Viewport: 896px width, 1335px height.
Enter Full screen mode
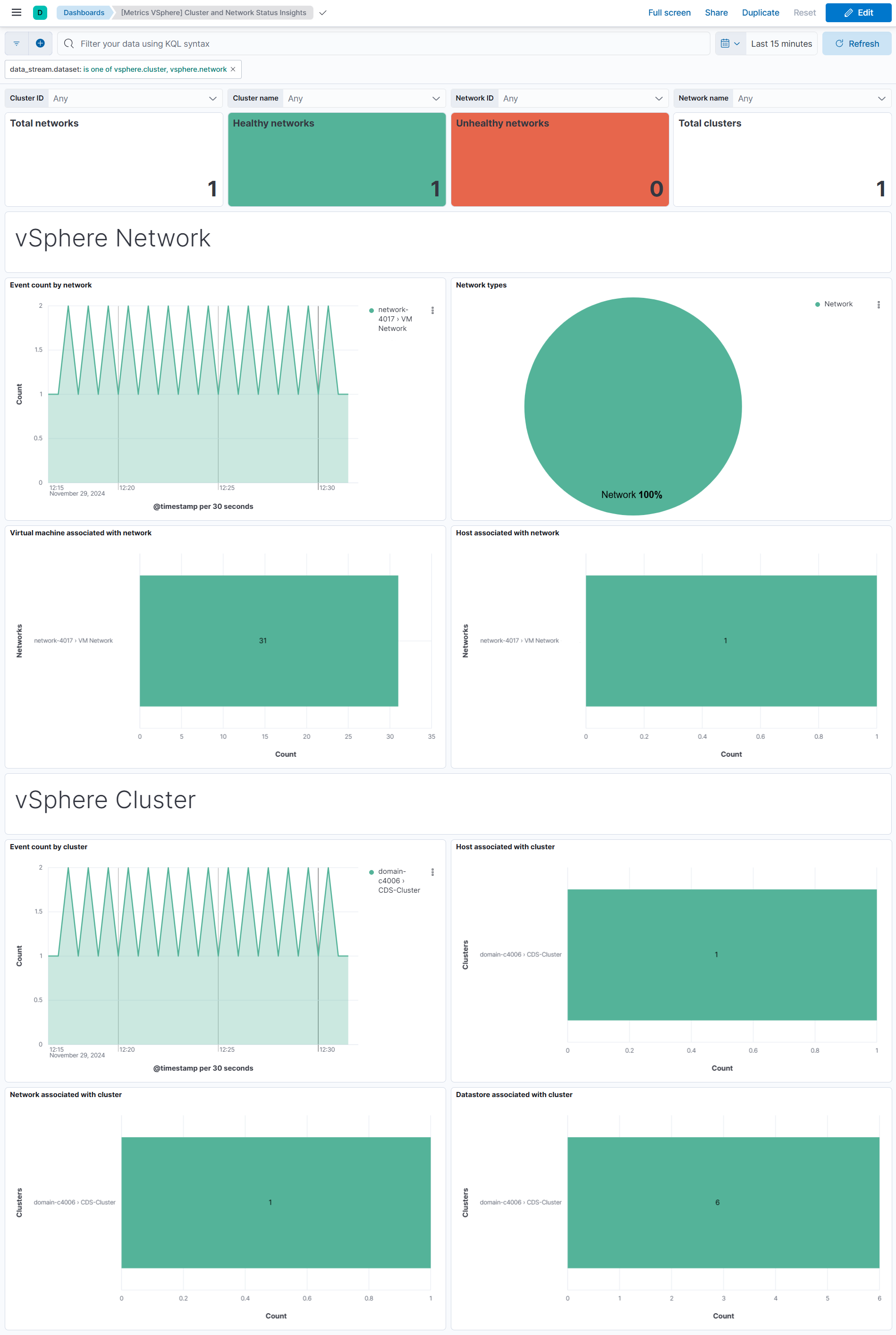[669, 12]
